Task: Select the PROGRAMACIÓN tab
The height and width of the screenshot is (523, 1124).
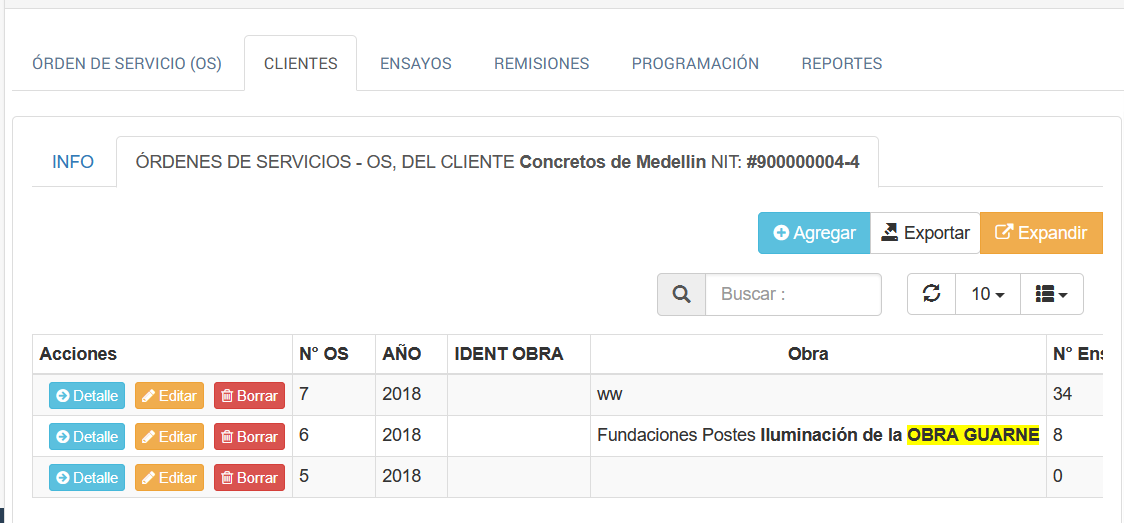Action: [695, 63]
